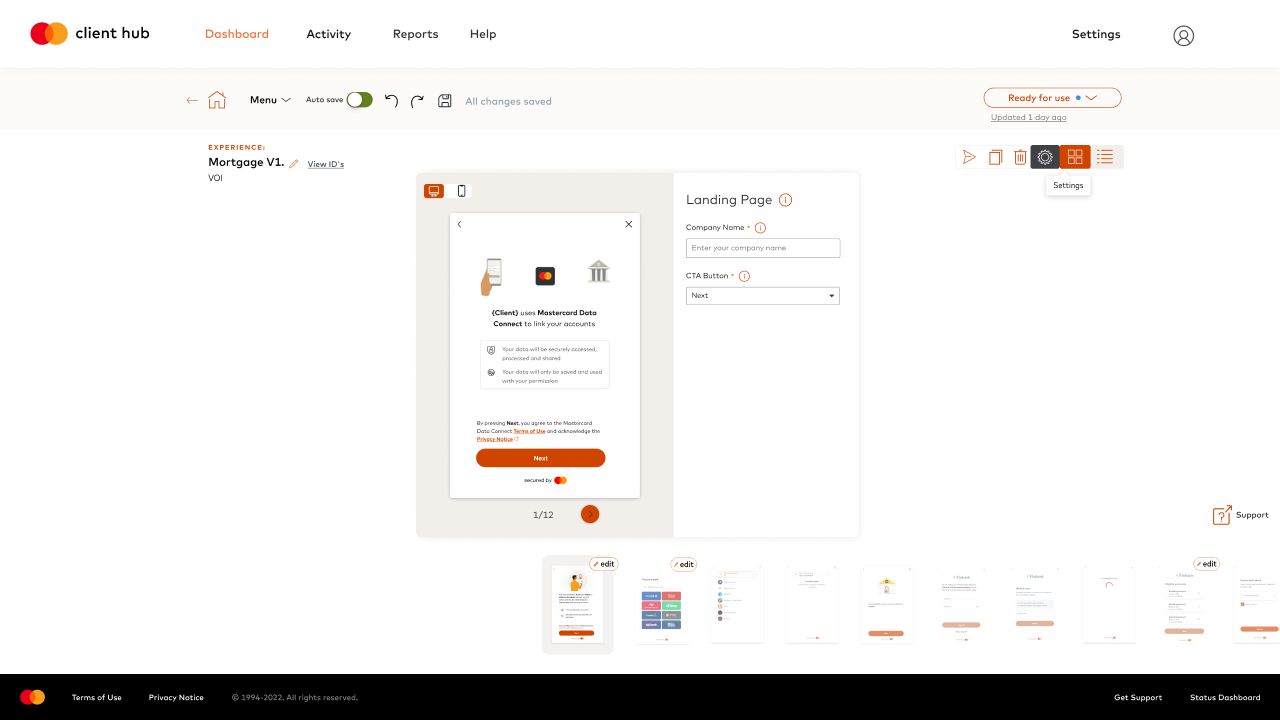Go to next page with orange arrow
This screenshot has width=1280, height=720.
[x=590, y=514]
